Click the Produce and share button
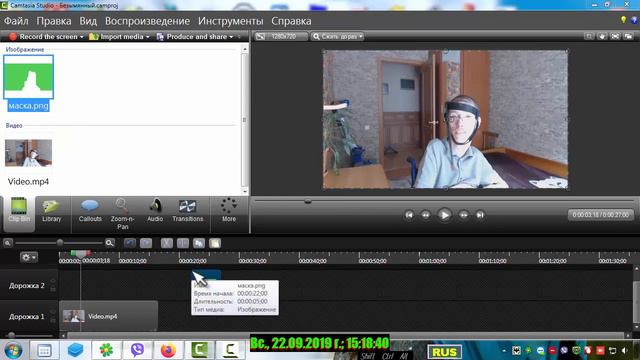640x360 pixels. tap(192, 37)
